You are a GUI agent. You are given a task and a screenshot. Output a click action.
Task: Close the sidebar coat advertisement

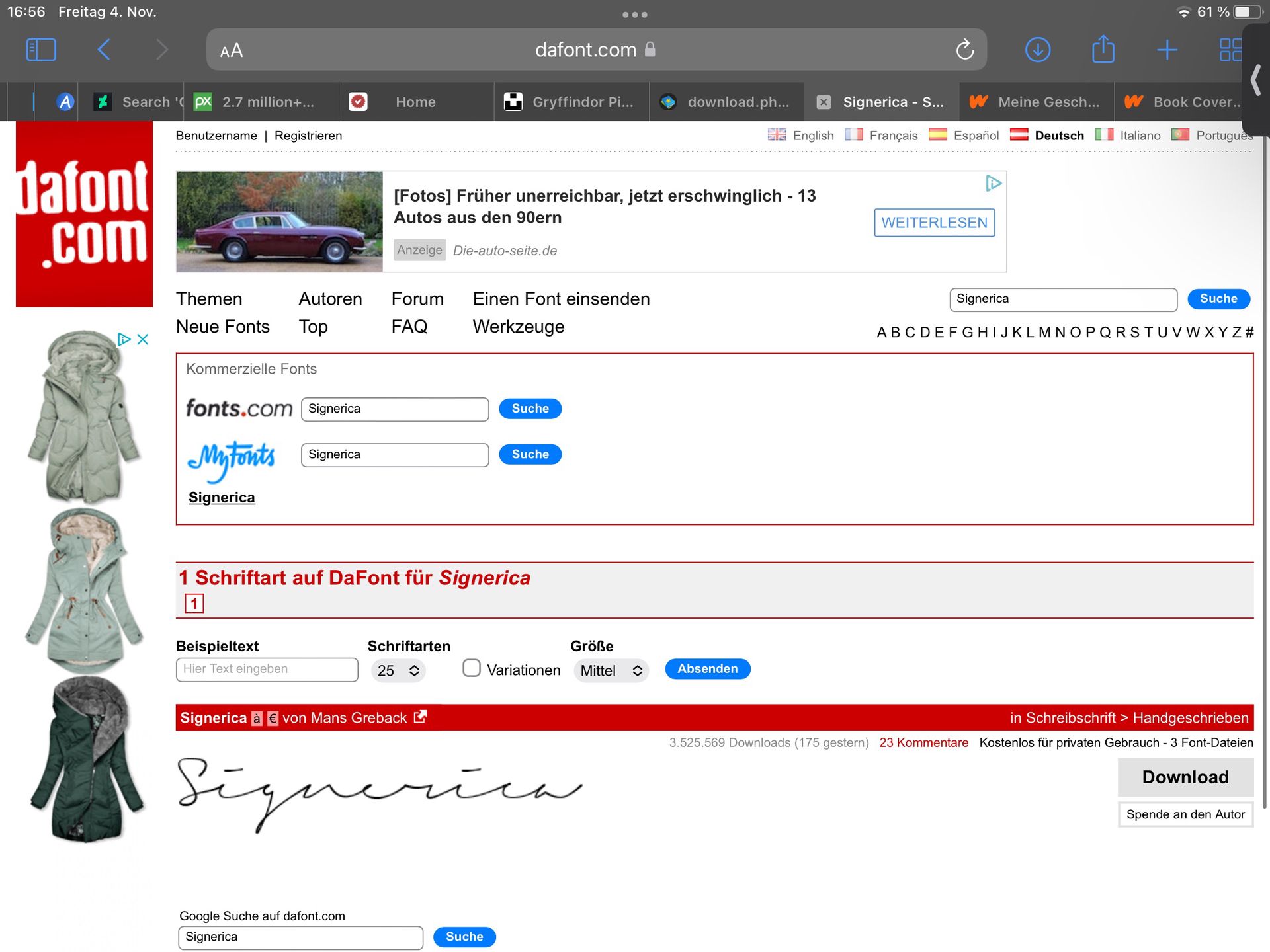point(142,339)
